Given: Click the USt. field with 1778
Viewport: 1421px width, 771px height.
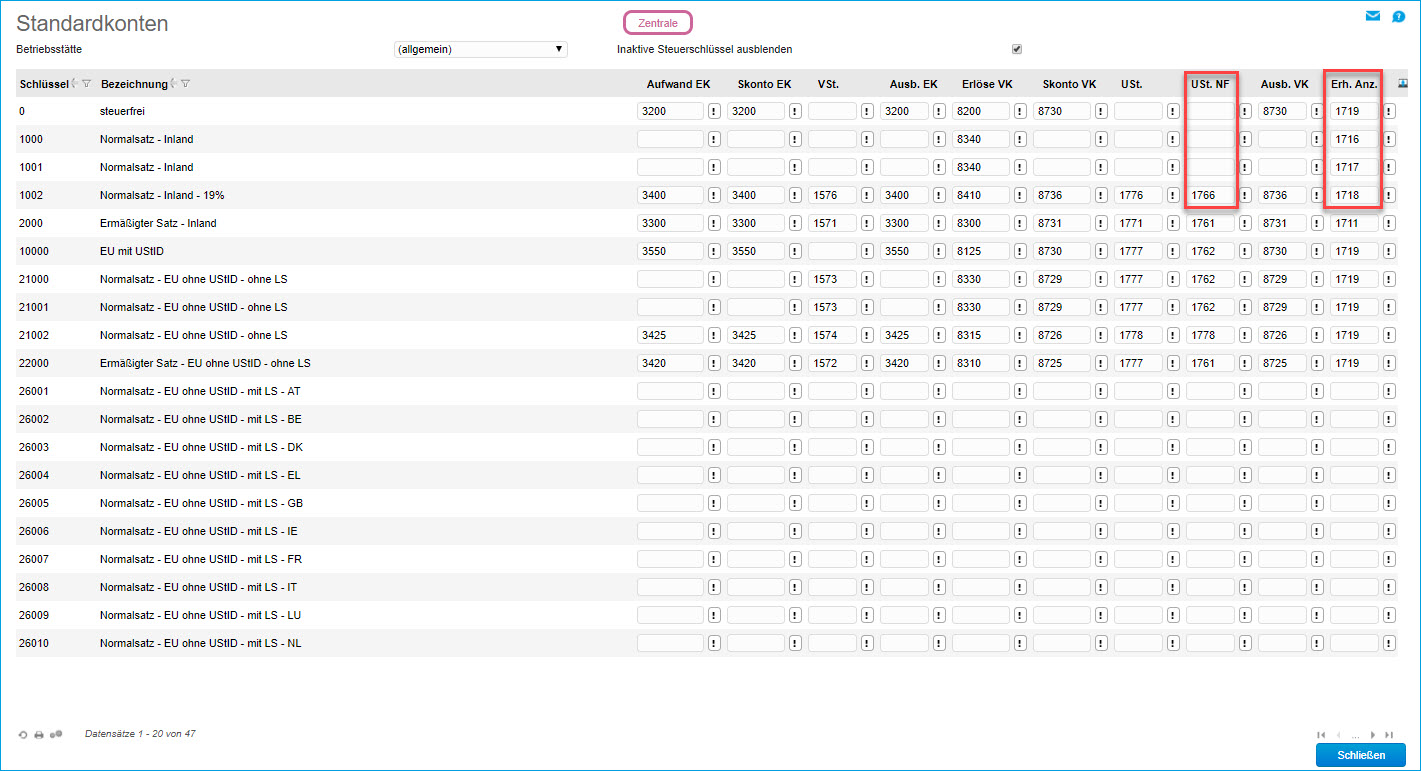Looking at the screenshot, I should tap(1138, 335).
